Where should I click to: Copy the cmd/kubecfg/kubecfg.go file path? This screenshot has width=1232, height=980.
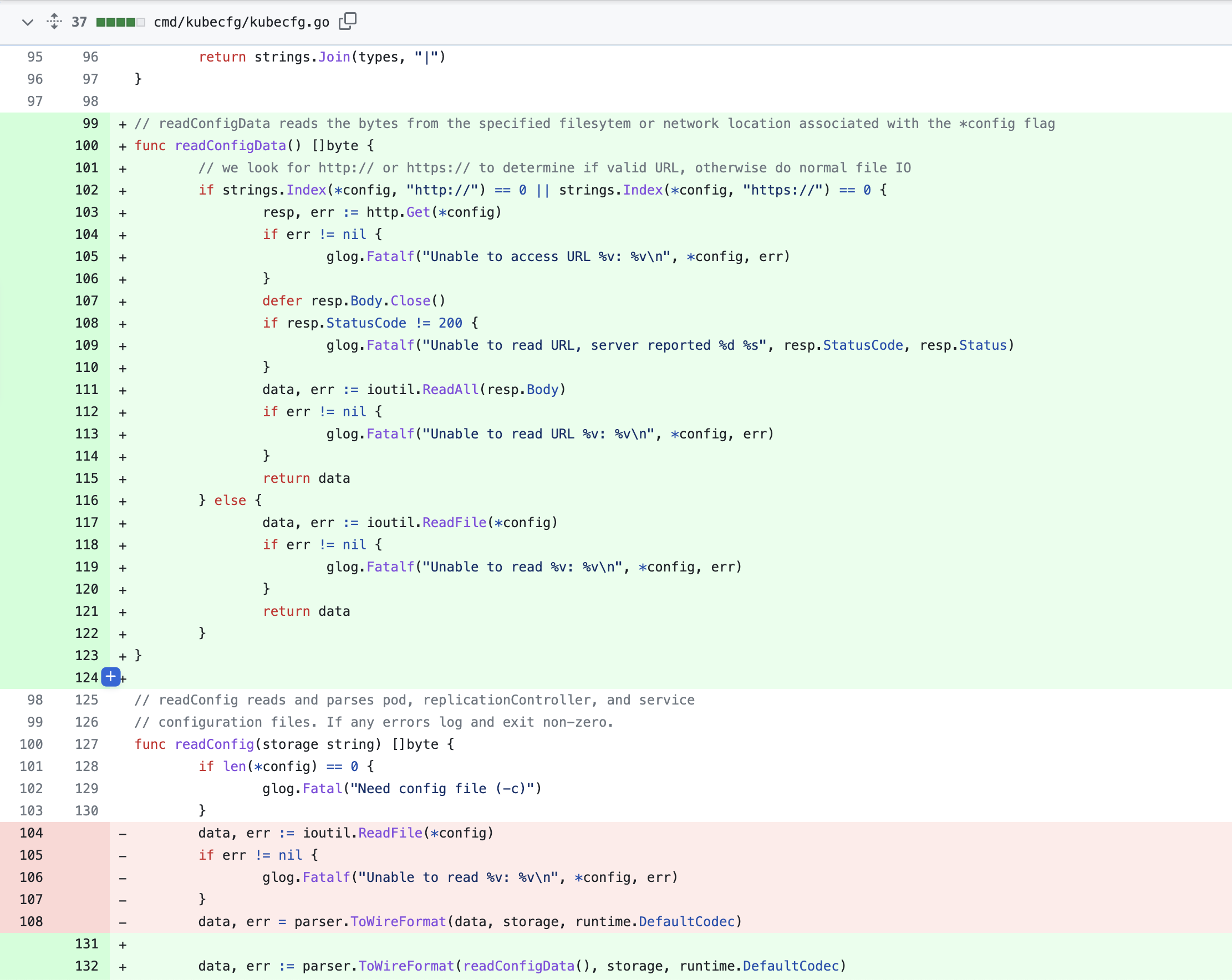[348, 22]
